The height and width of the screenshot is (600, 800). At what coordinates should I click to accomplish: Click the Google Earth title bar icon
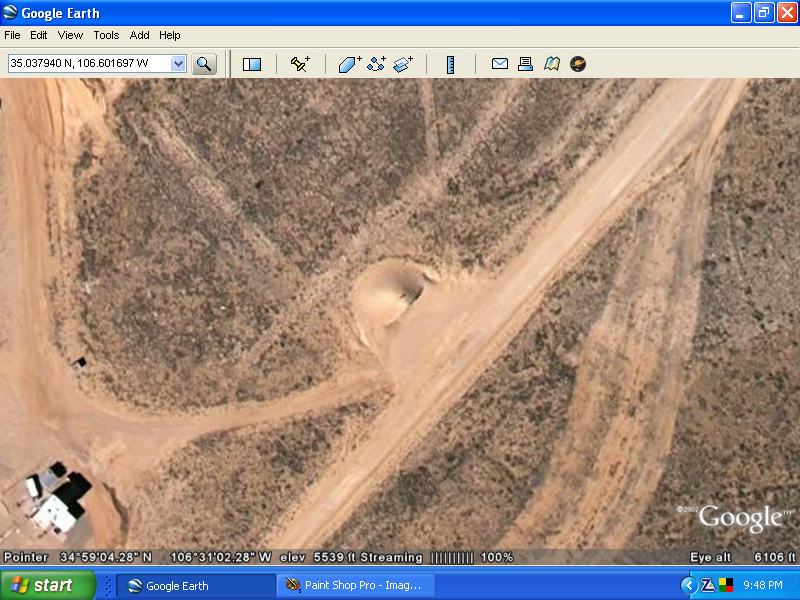click(x=10, y=13)
